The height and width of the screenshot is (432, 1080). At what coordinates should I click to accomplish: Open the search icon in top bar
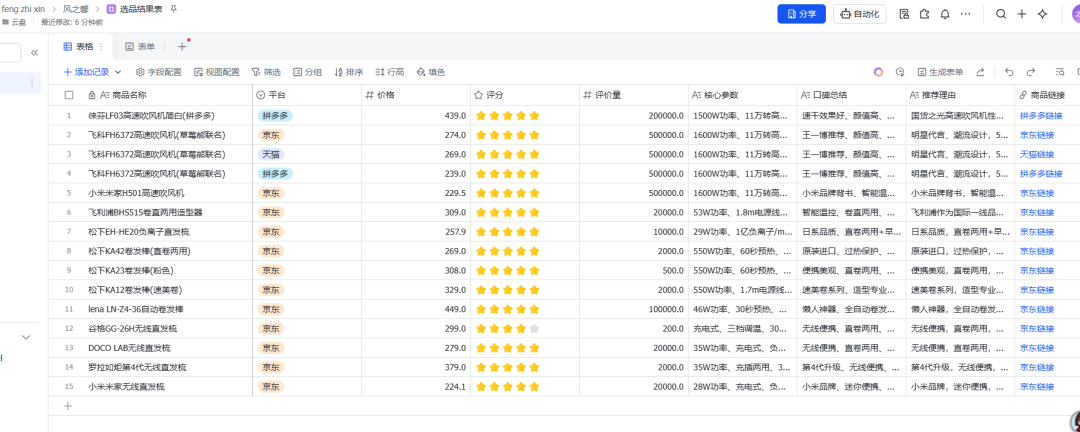pos(1001,14)
